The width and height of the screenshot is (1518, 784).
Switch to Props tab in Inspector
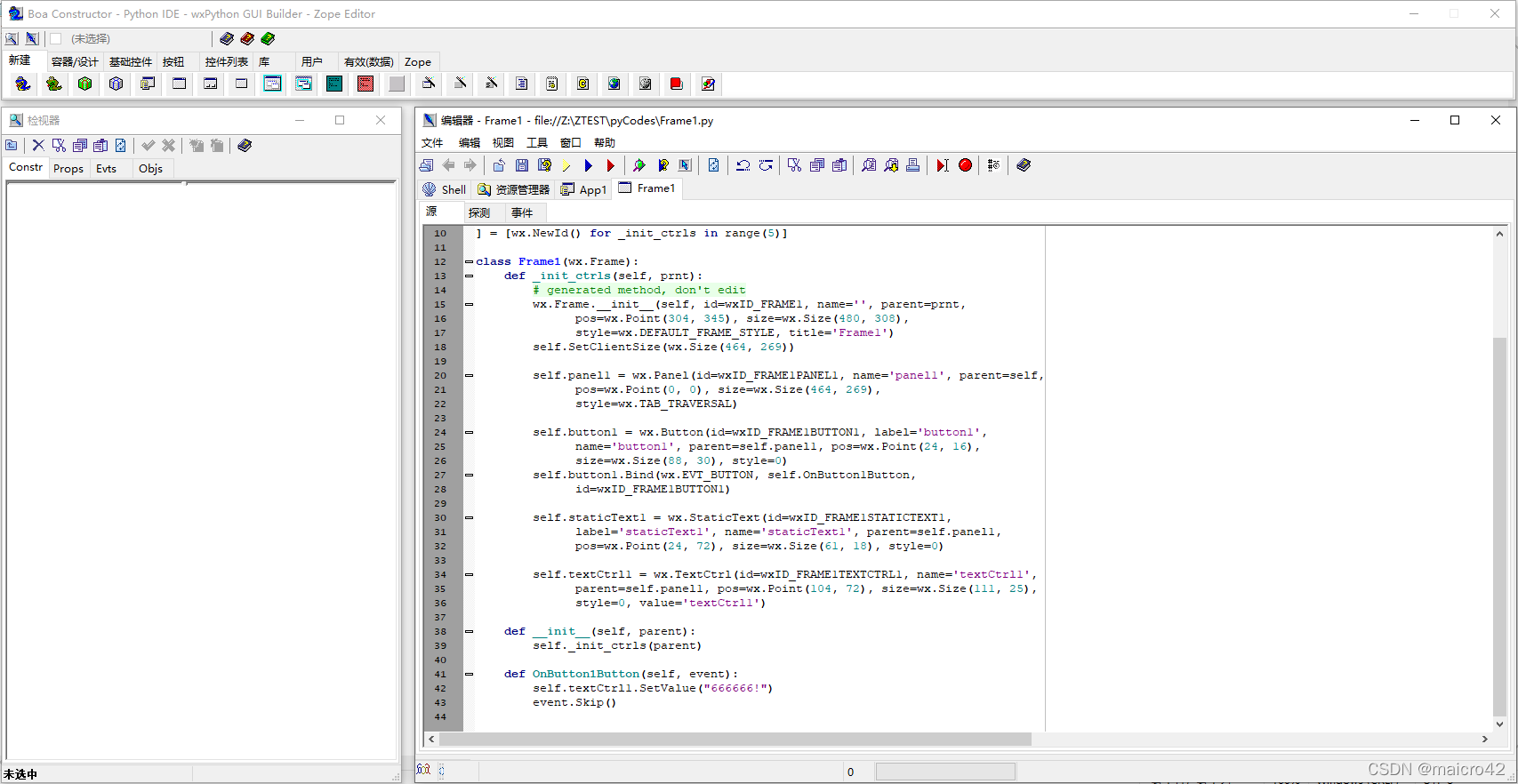[x=68, y=168]
